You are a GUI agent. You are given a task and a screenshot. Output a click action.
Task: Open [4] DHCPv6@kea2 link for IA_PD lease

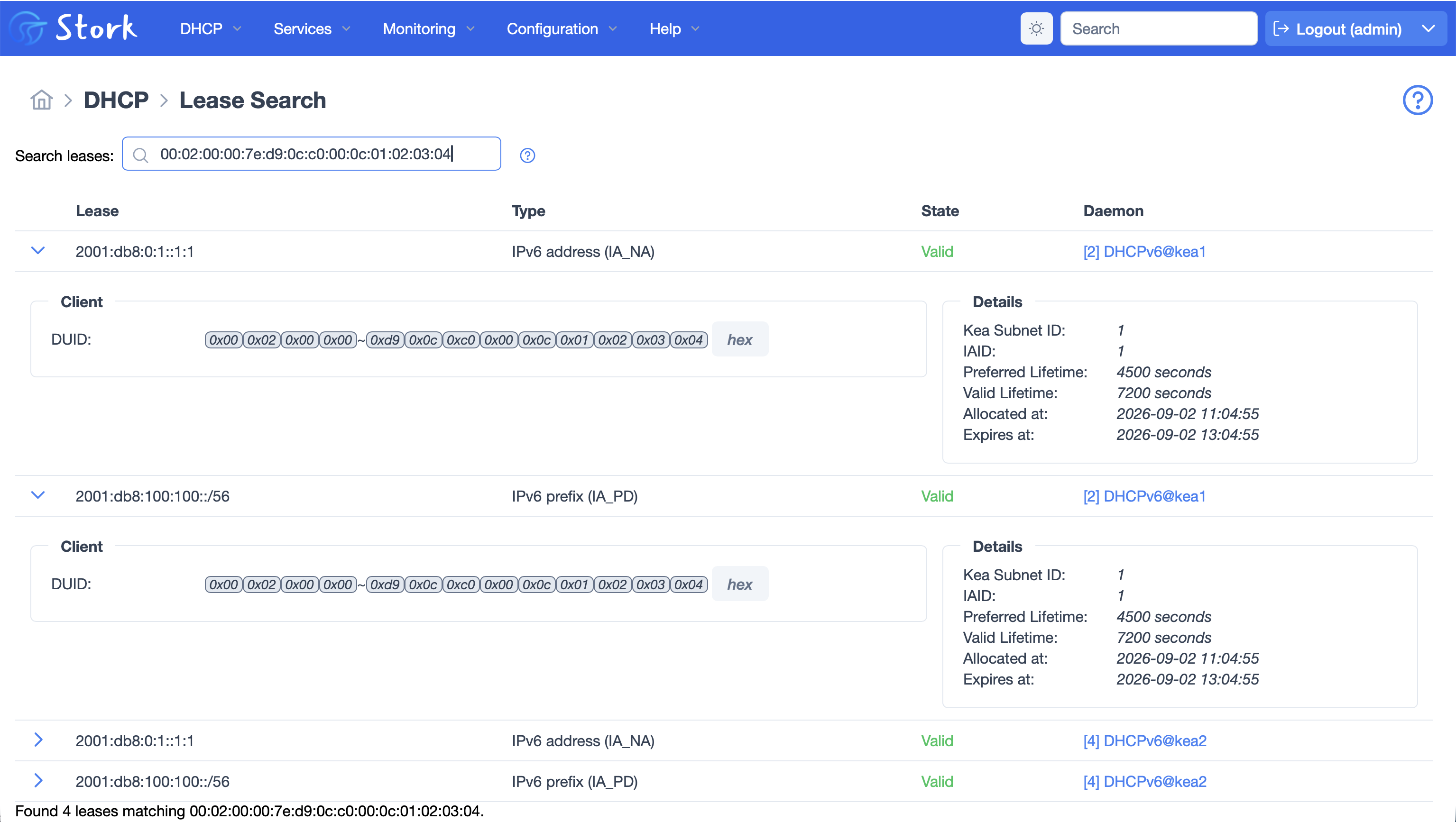(x=1144, y=781)
